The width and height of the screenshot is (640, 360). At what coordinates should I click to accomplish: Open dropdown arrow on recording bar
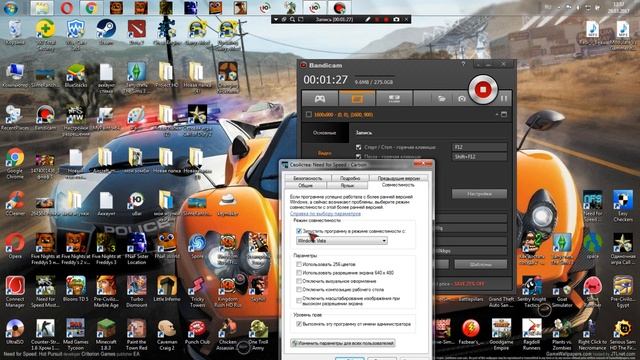click(x=276, y=19)
